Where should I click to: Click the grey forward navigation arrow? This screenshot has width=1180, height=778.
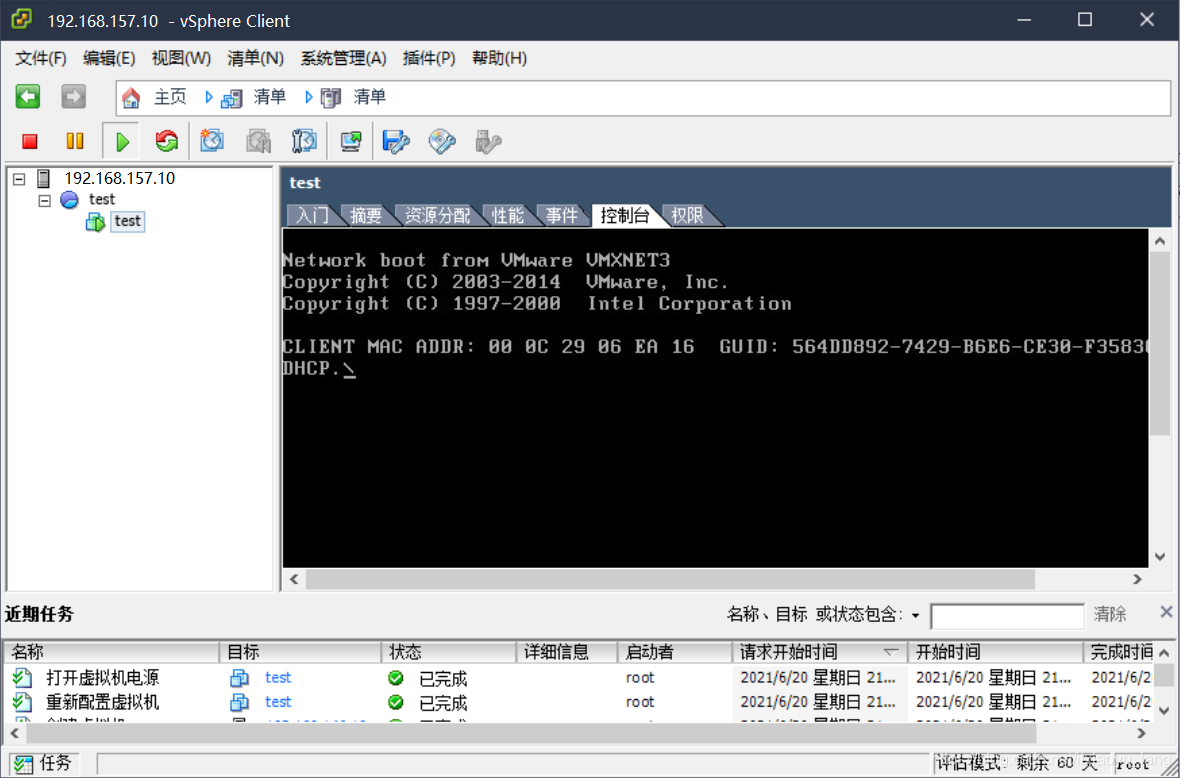point(73,96)
